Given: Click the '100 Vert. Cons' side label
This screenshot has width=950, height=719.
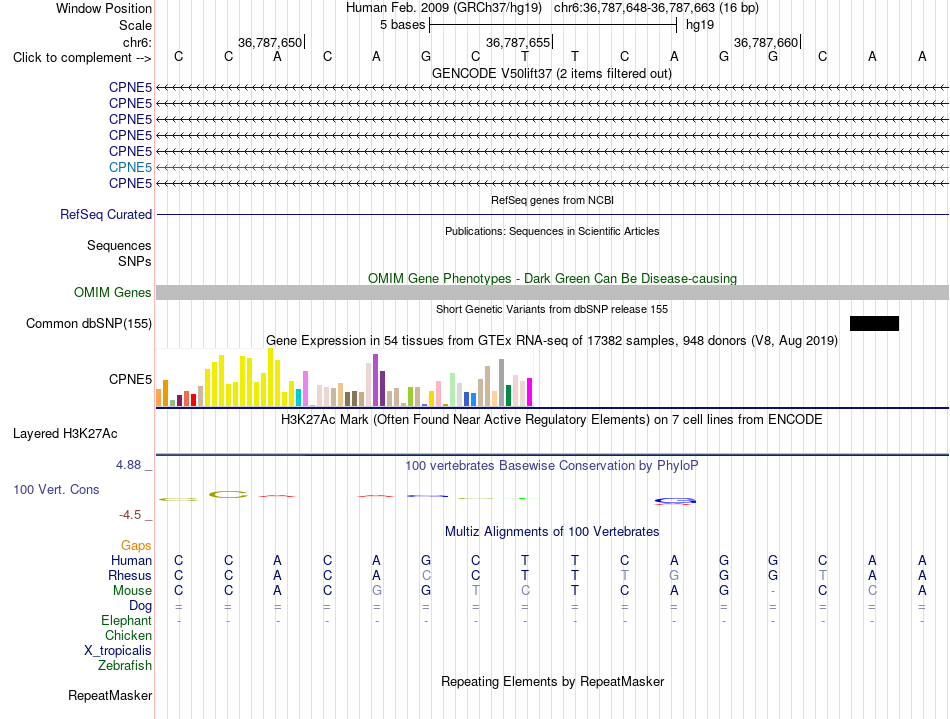Looking at the screenshot, I should (x=56, y=489).
